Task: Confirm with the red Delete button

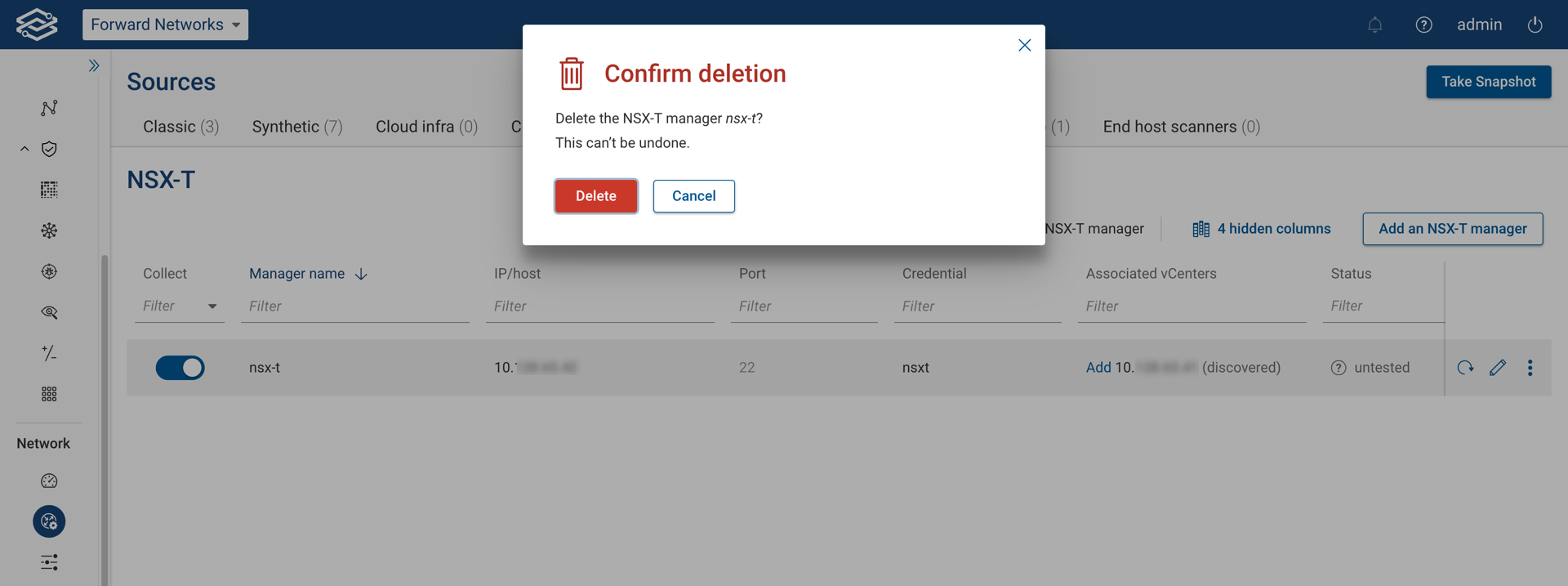Action: point(595,196)
